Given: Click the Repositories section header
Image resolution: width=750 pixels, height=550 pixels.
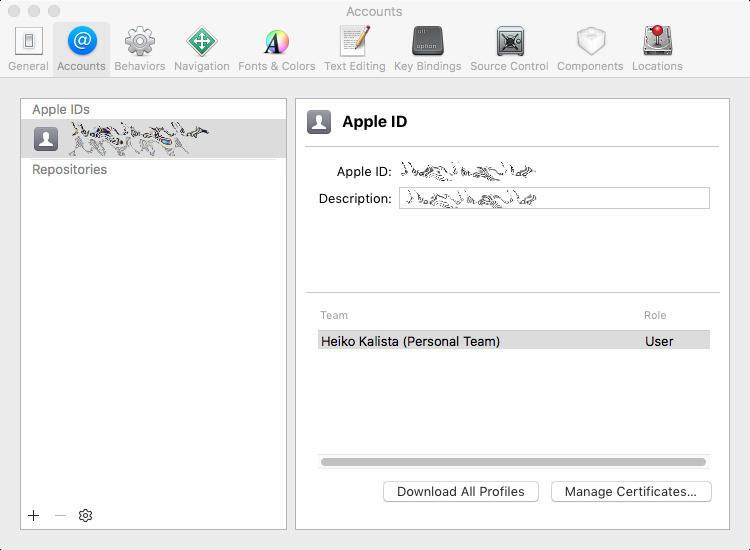Looking at the screenshot, I should click(x=69, y=169).
